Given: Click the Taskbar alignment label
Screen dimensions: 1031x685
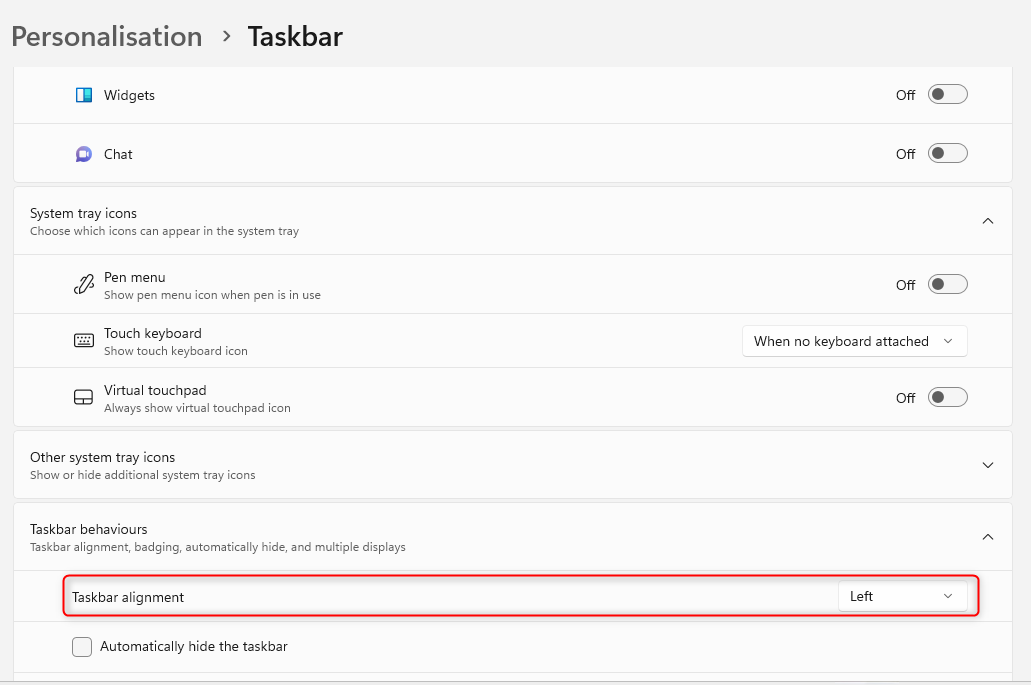Looking at the screenshot, I should (x=128, y=598).
